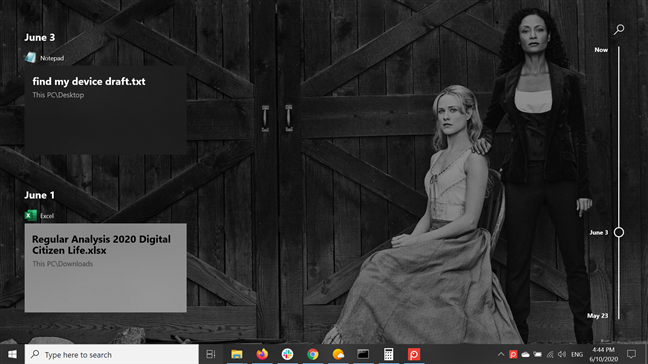Click the This PC\Desktop path text
Screen dimensions: 648x364
(58, 95)
